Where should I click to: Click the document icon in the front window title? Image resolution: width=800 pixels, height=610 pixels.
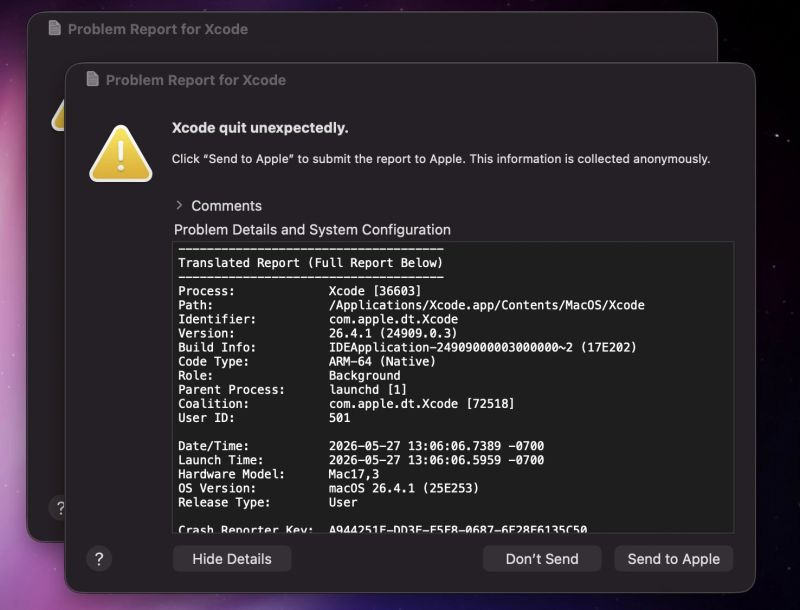(92, 79)
